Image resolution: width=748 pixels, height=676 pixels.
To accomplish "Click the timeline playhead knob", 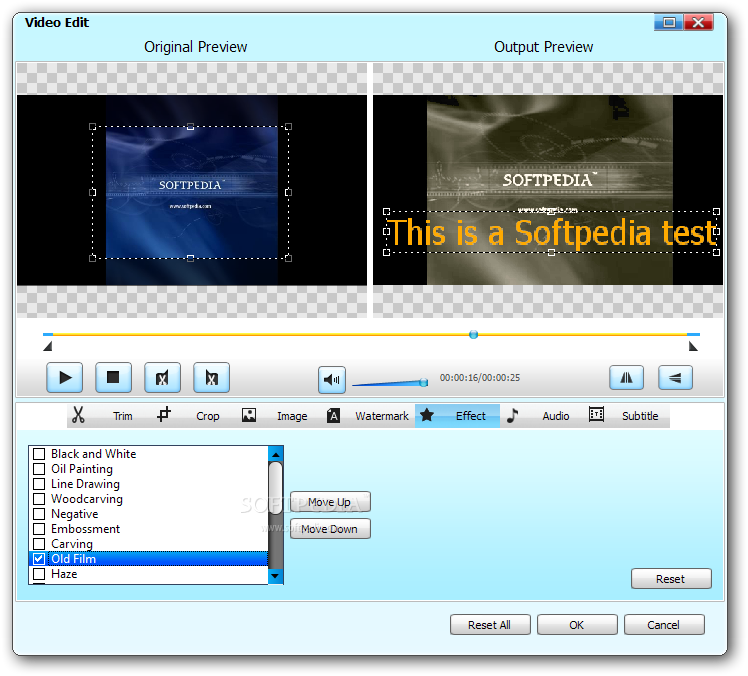I will click(x=473, y=334).
